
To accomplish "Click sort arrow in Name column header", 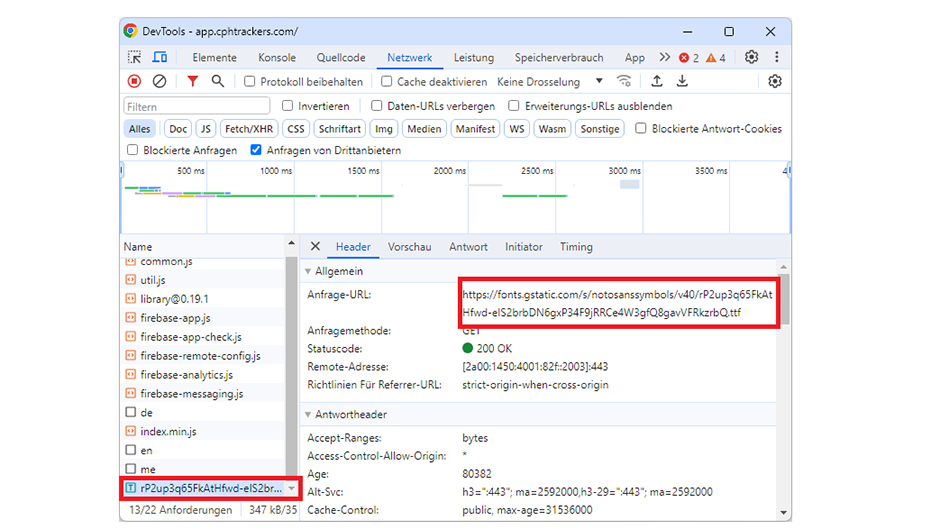I will [x=291, y=243].
